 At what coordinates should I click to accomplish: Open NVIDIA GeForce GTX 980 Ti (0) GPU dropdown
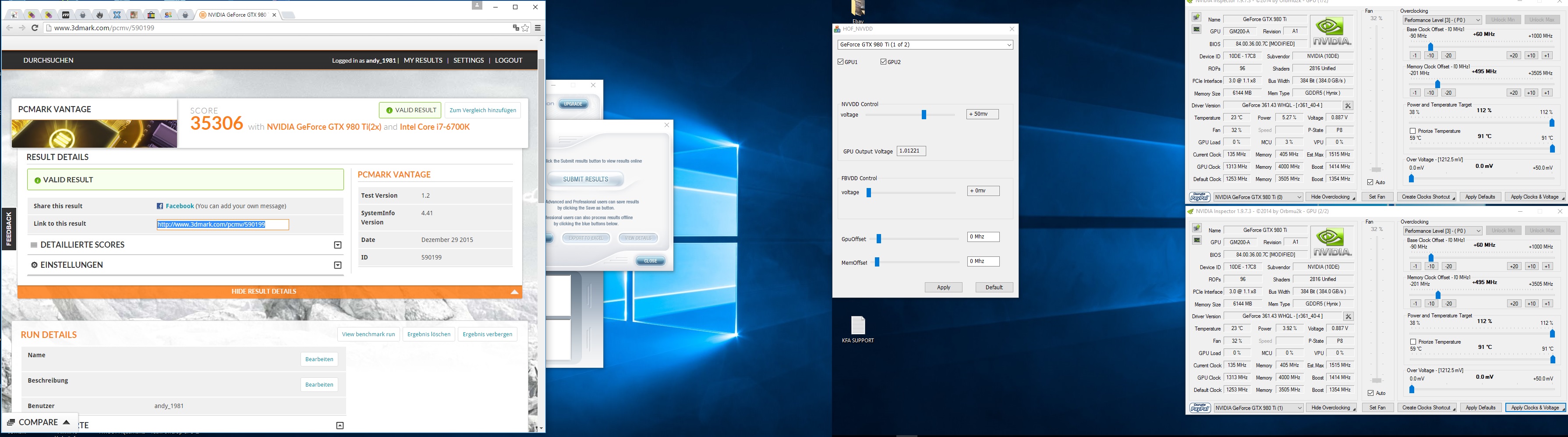pyautogui.click(x=1257, y=197)
